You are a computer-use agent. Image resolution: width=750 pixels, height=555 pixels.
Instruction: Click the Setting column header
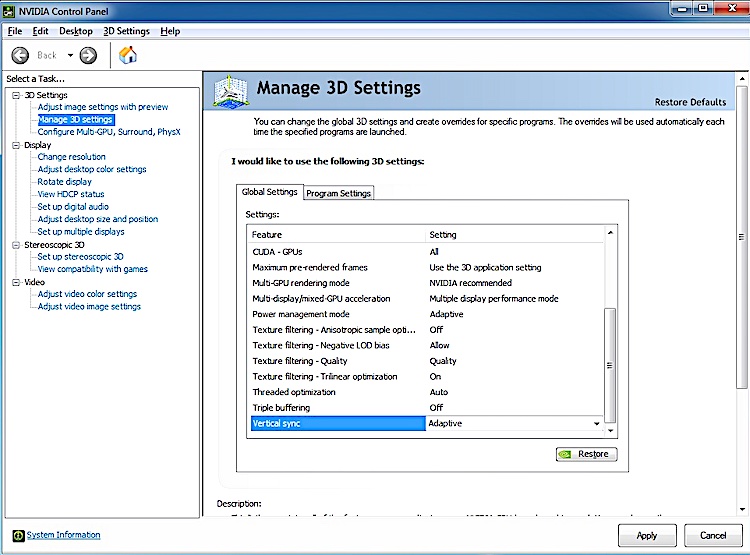[515, 234]
